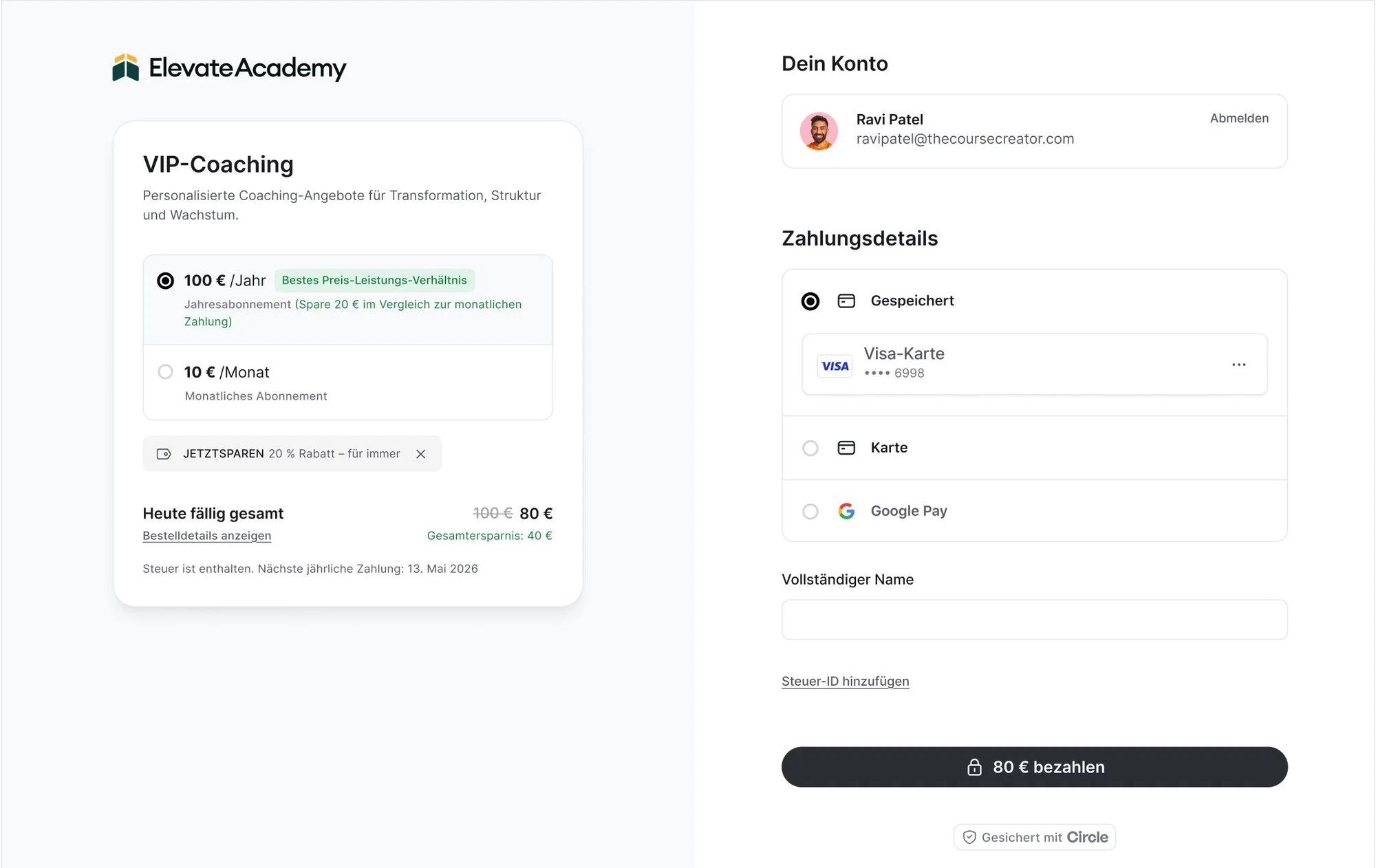The width and height of the screenshot is (1376, 868).
Task: Select the Gespeichert payment radio button
Action: (x=810, y=301)
